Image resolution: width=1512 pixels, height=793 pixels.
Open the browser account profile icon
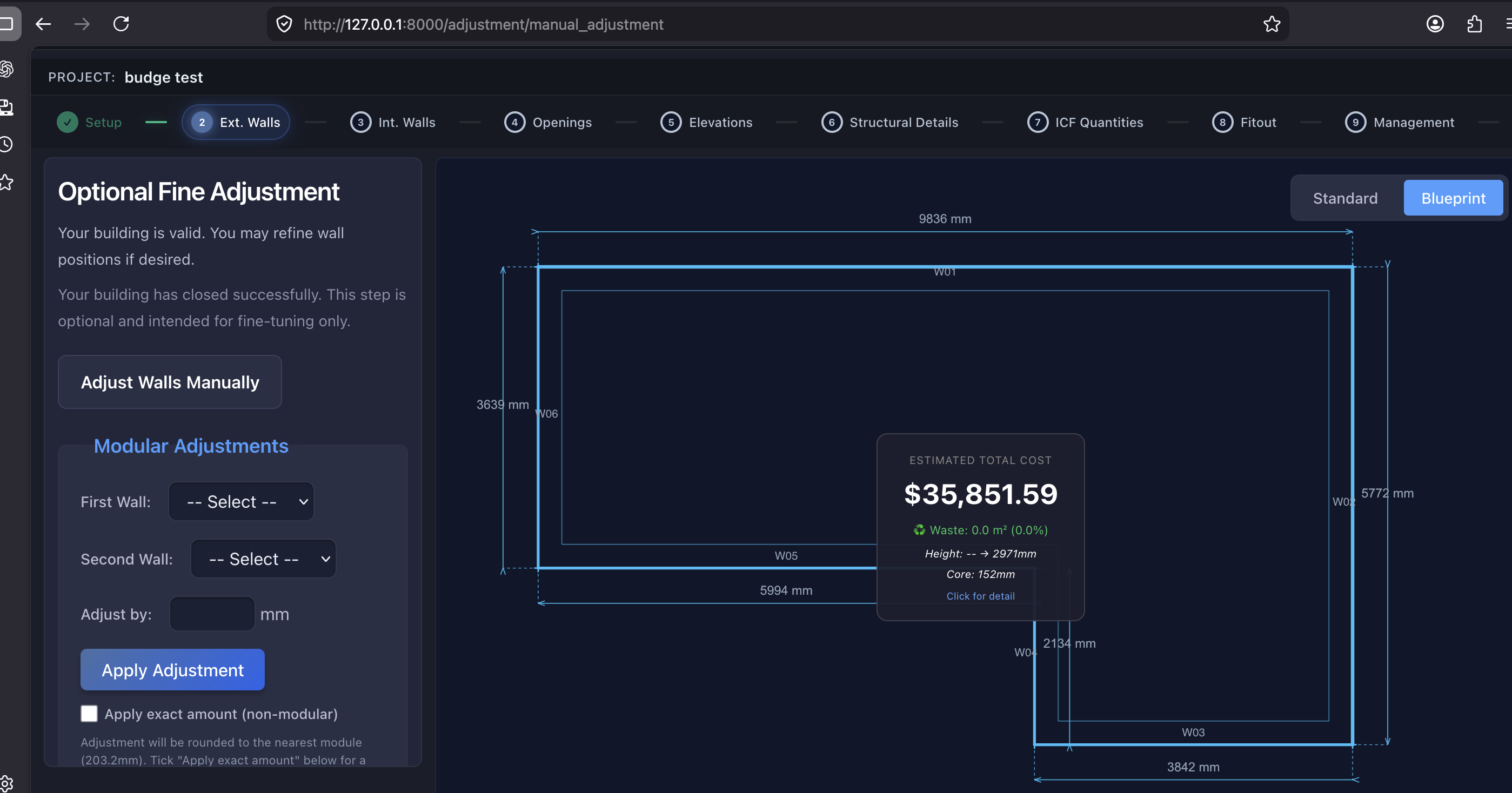coord(1435,24)
